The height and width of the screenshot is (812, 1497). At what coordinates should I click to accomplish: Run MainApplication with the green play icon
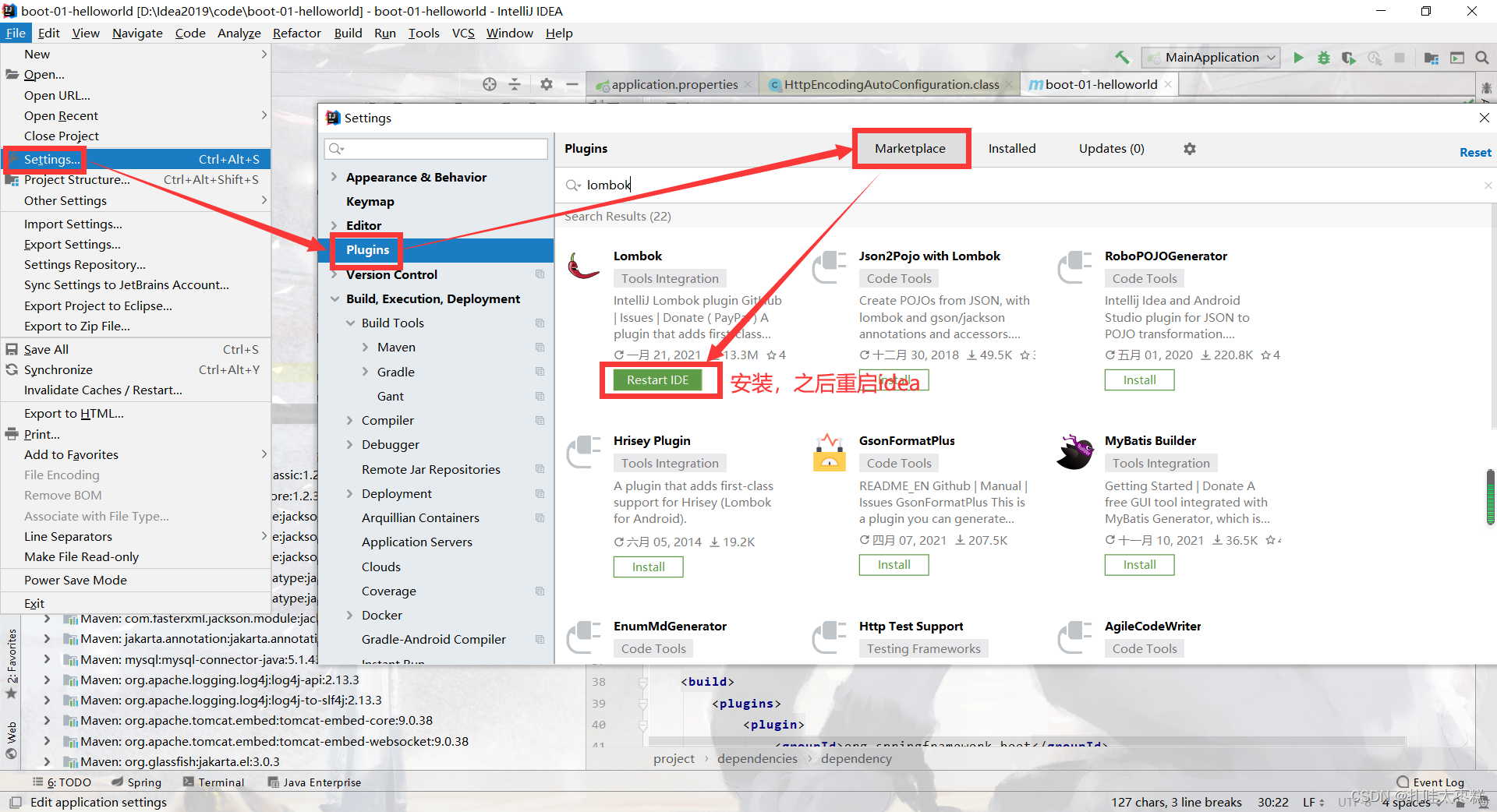[1298, 58]
